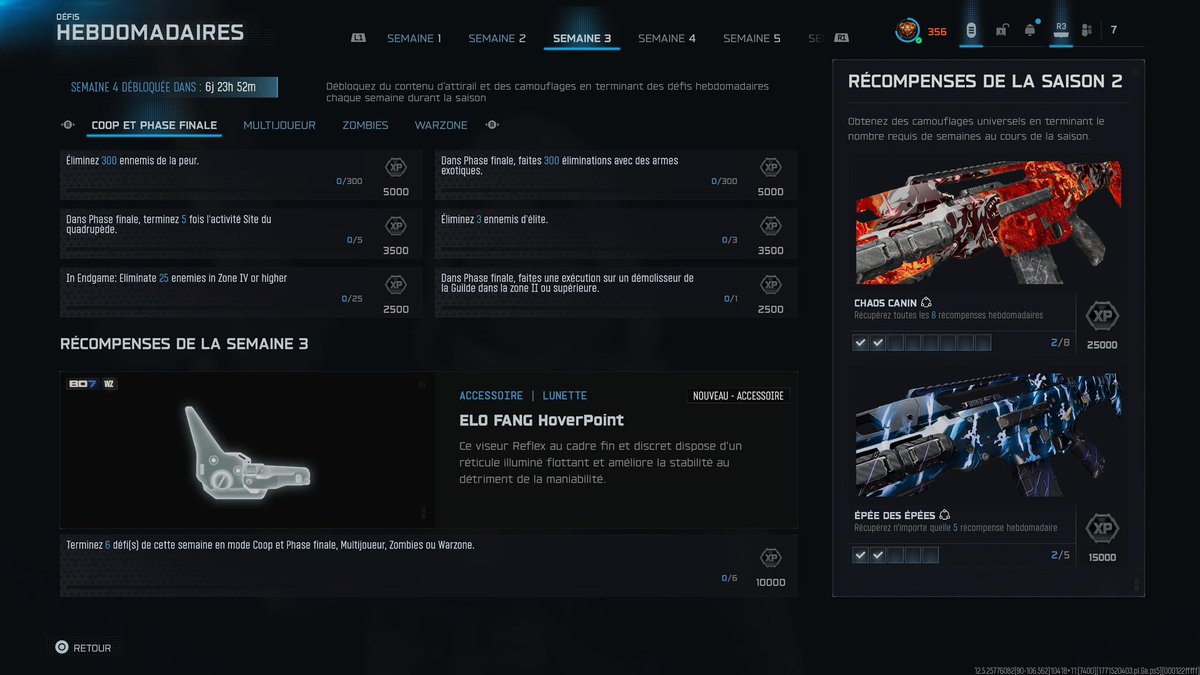Click the Chaos Canin 2/8 progress counter
Image resolution: width=1200 pixels, height=675 pixels.
tap(1060, 343)
